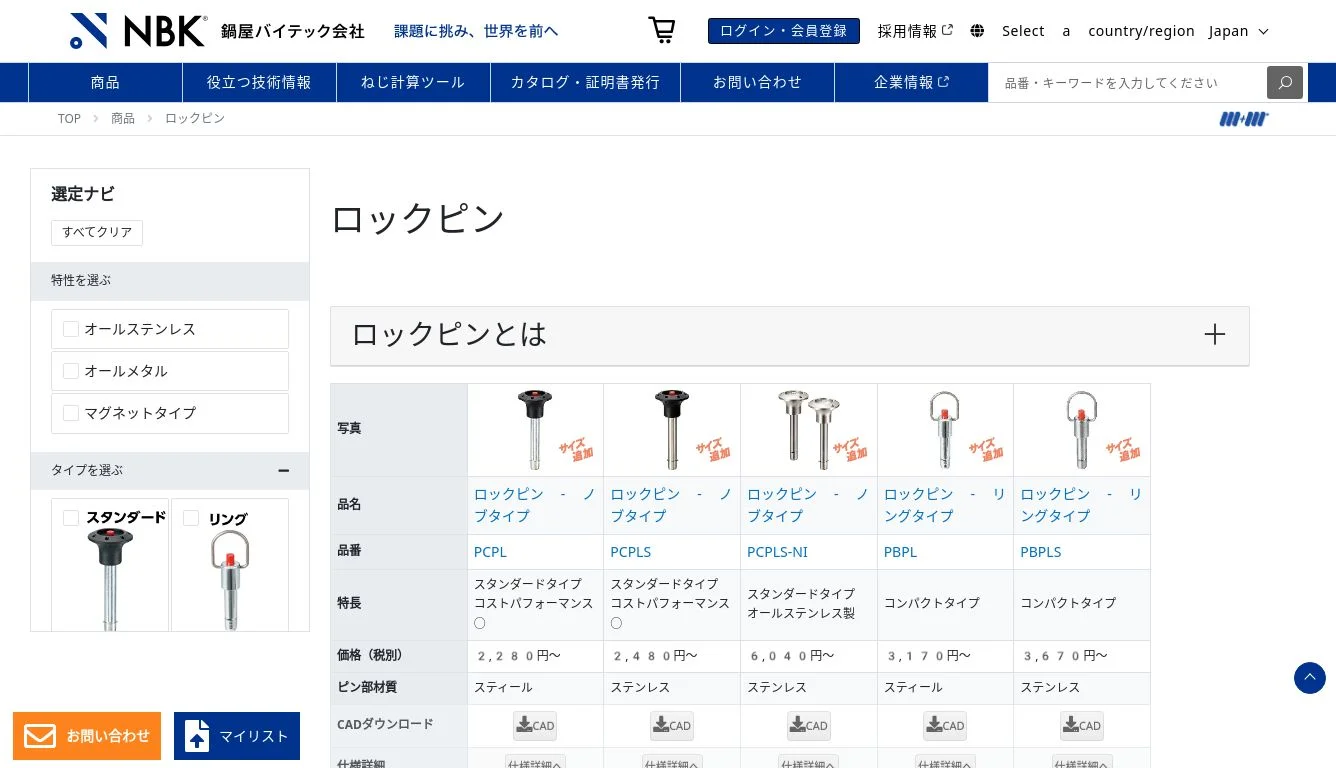Open the 役立つ技術情報 menu

pos(259,83)
